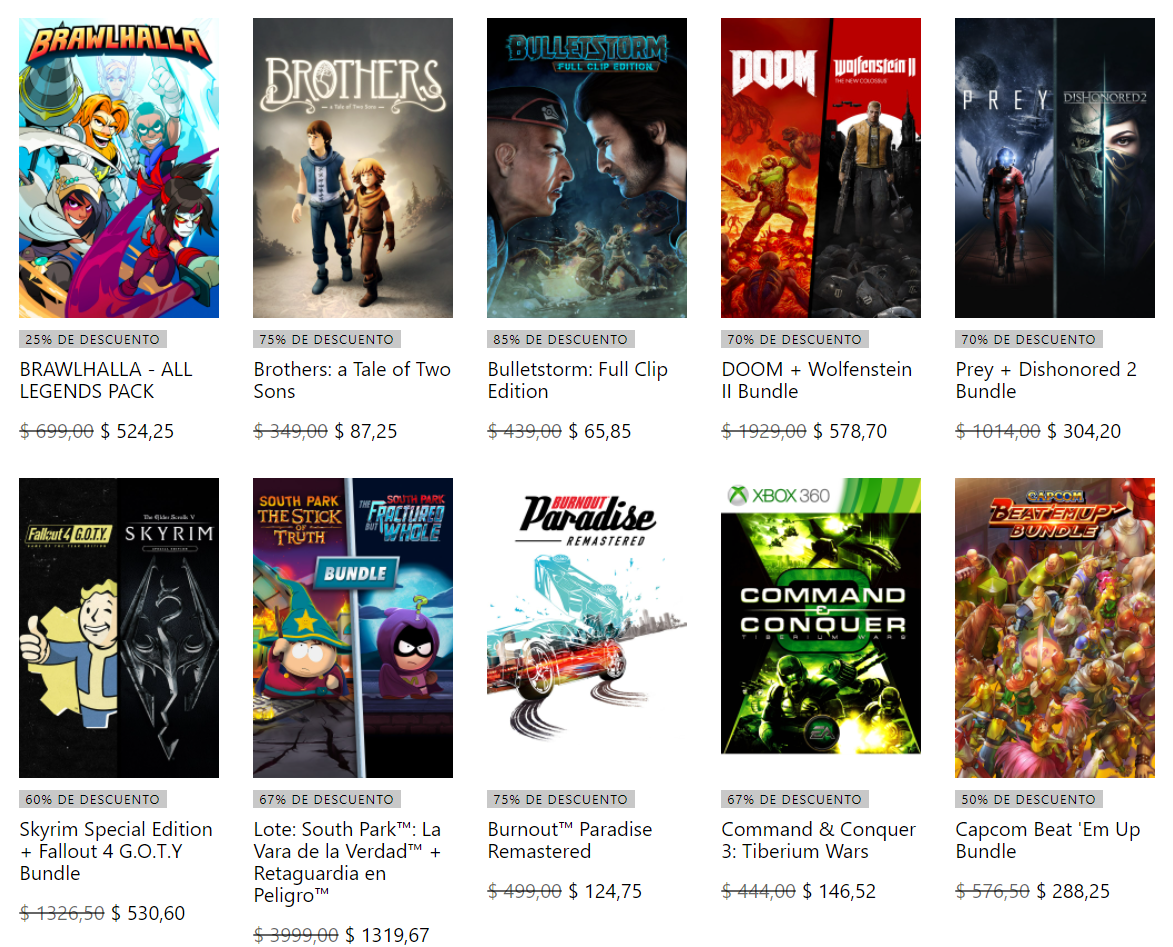Viewport: 1173px width, 947px height.
Task: Open the 'BRAWLHALLA - ALL LEGENDS PACK' title link
Action: [106, 380]
